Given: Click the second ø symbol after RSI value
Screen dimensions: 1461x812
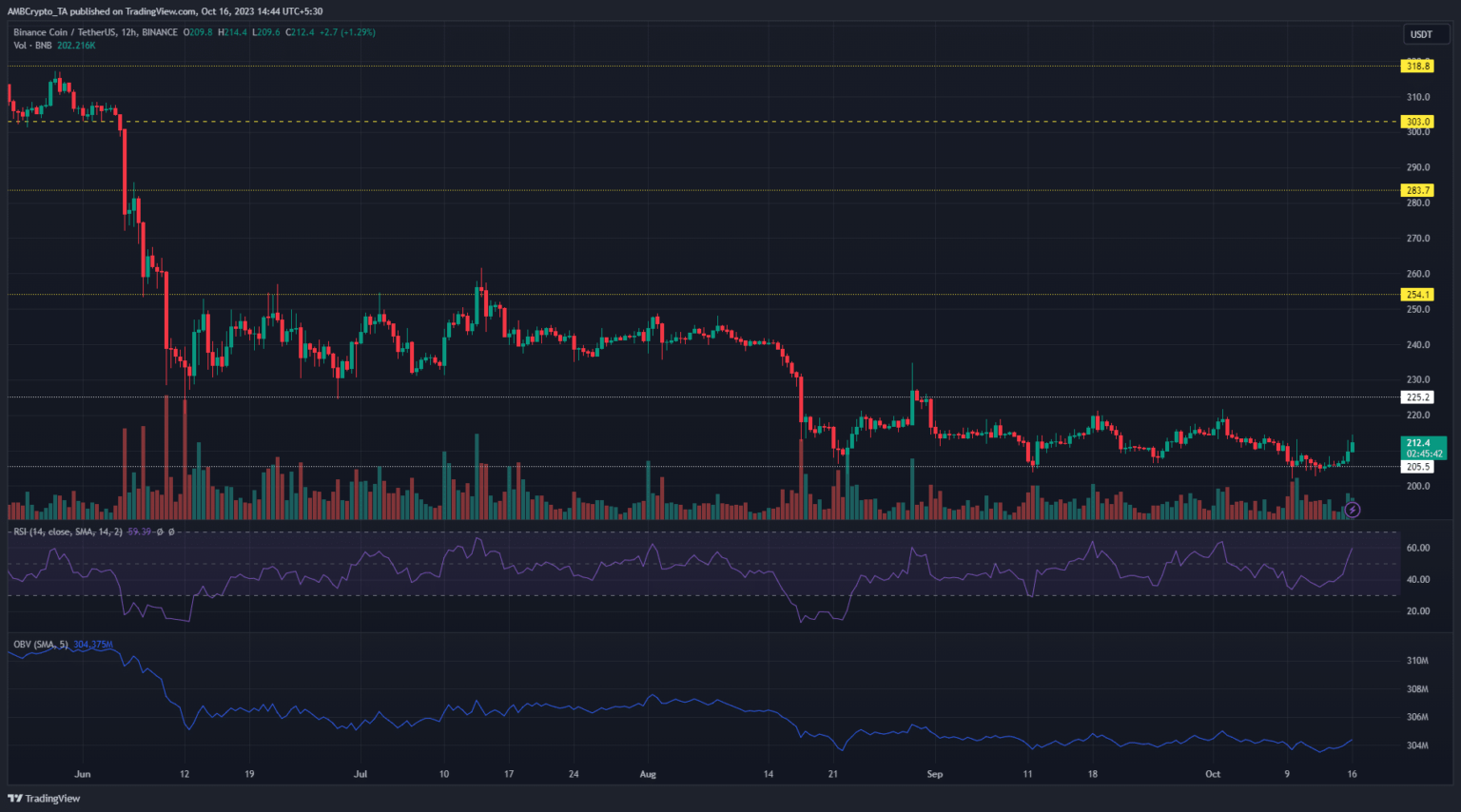Looking at the screenshot, I should click(171, 532).
